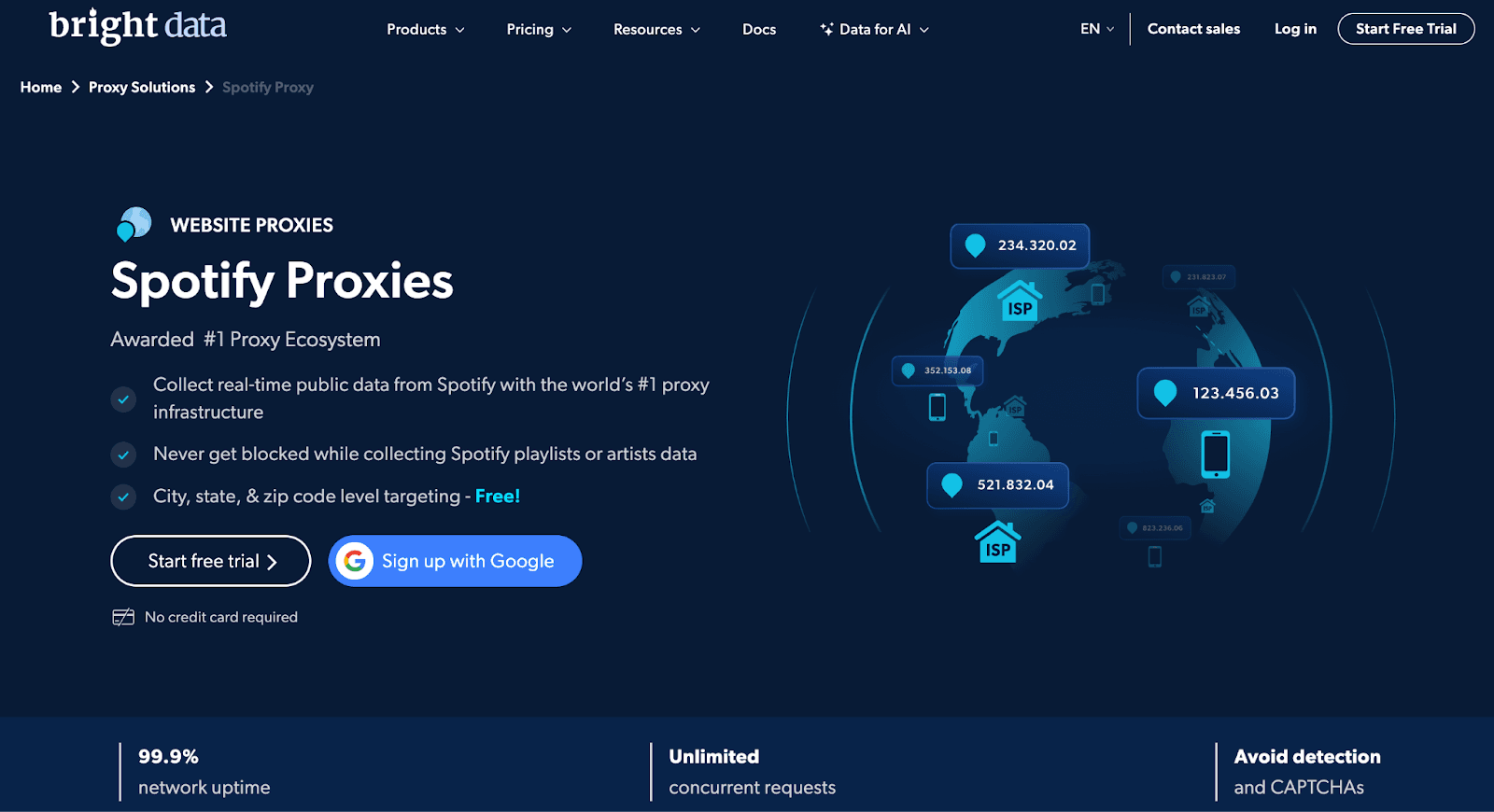This screenshot has height=812, width=1494.
Task: Click 'Avoid detection and CAPTCHAs' stat
Action: [1307, 772]
